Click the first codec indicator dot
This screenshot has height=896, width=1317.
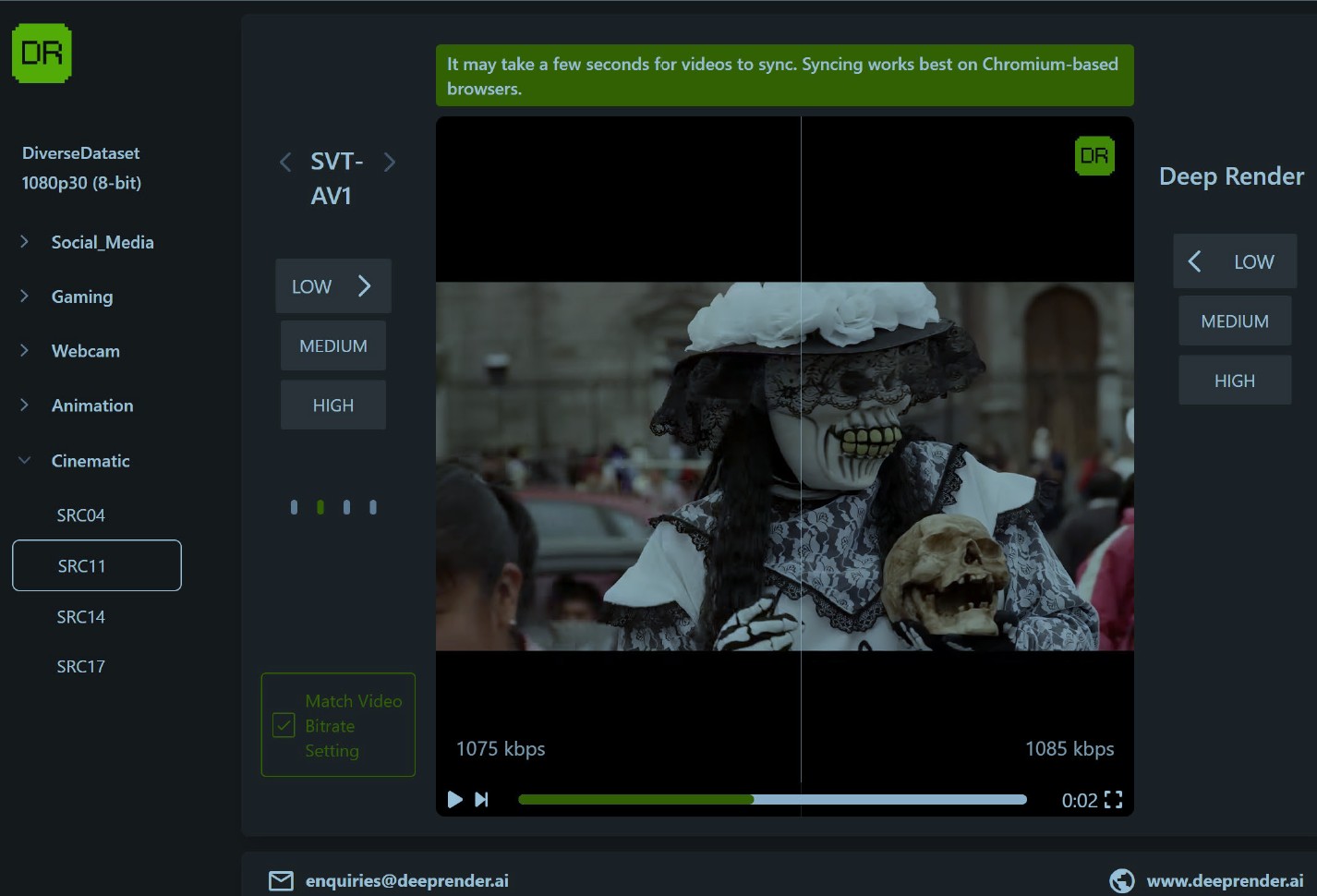tap(294, 507)
